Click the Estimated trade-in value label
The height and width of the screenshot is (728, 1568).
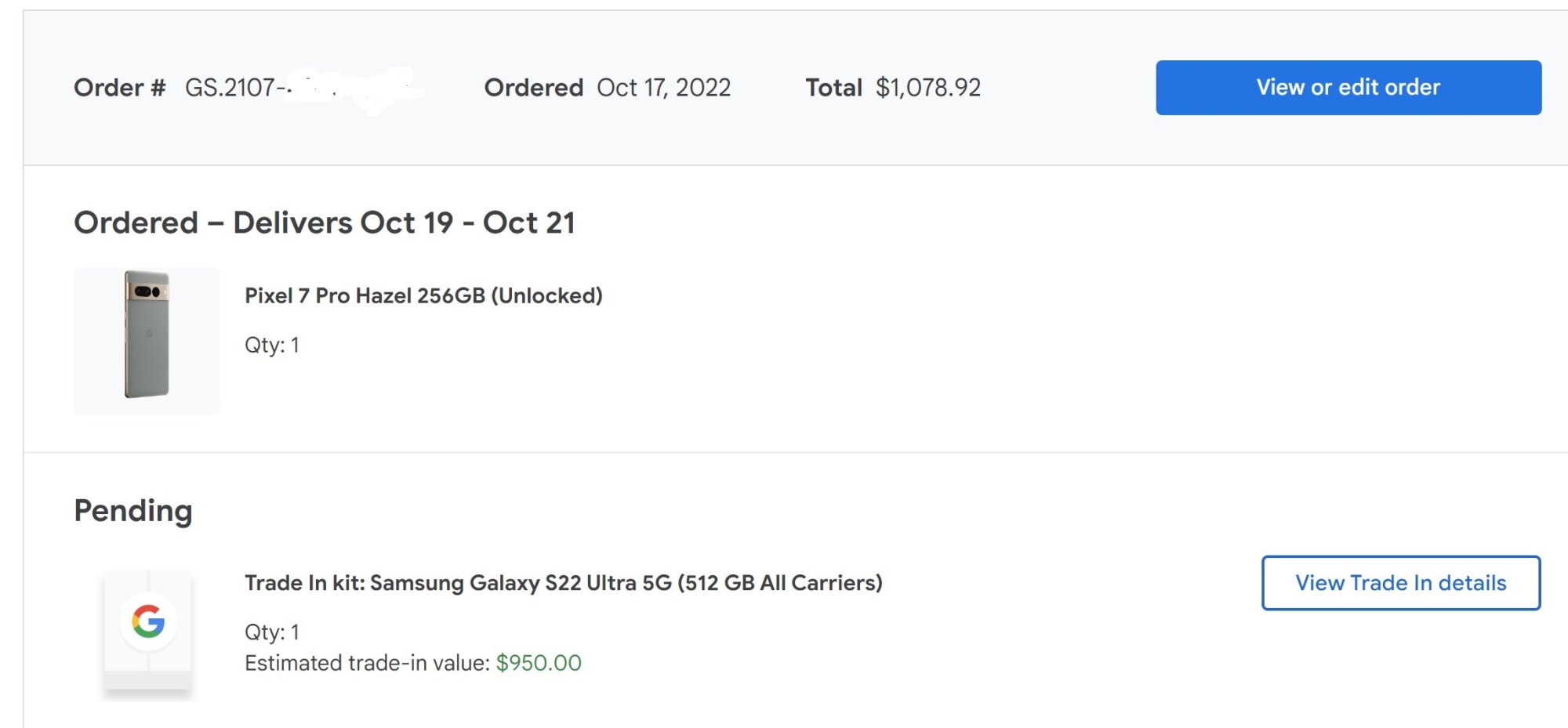pos(367,663)
